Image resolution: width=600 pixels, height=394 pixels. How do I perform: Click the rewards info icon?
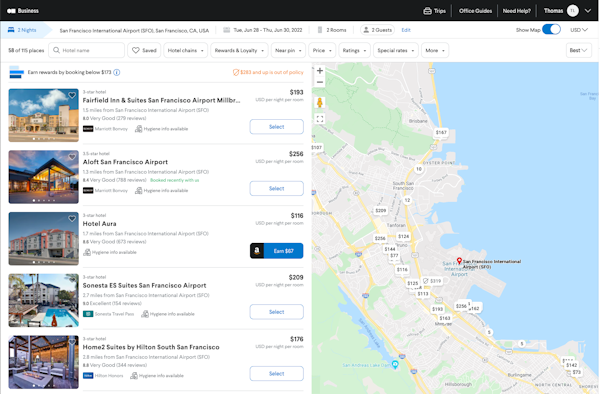[x=117, y=72]
